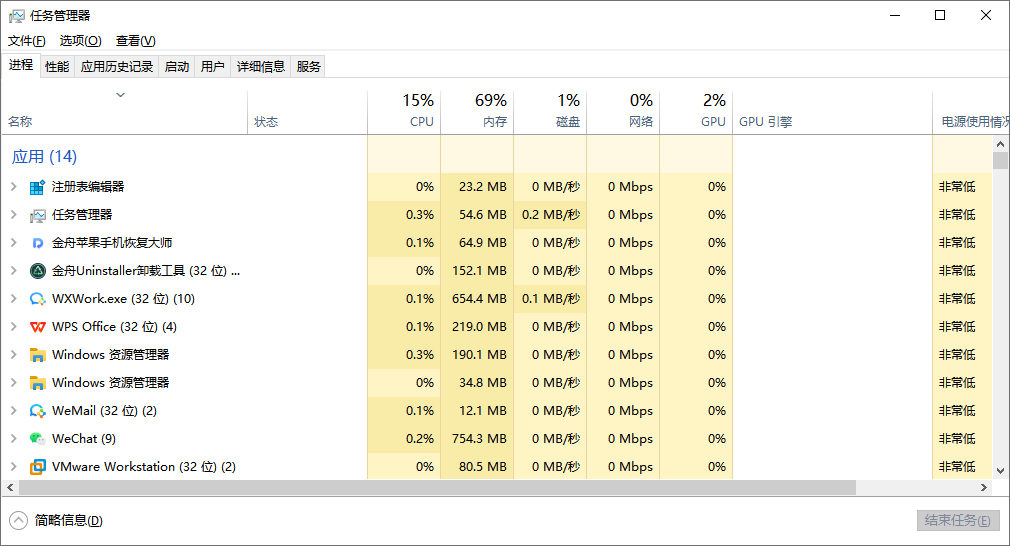Click the WPS Office process icon
1010x546 pixels.
(37, 327)
